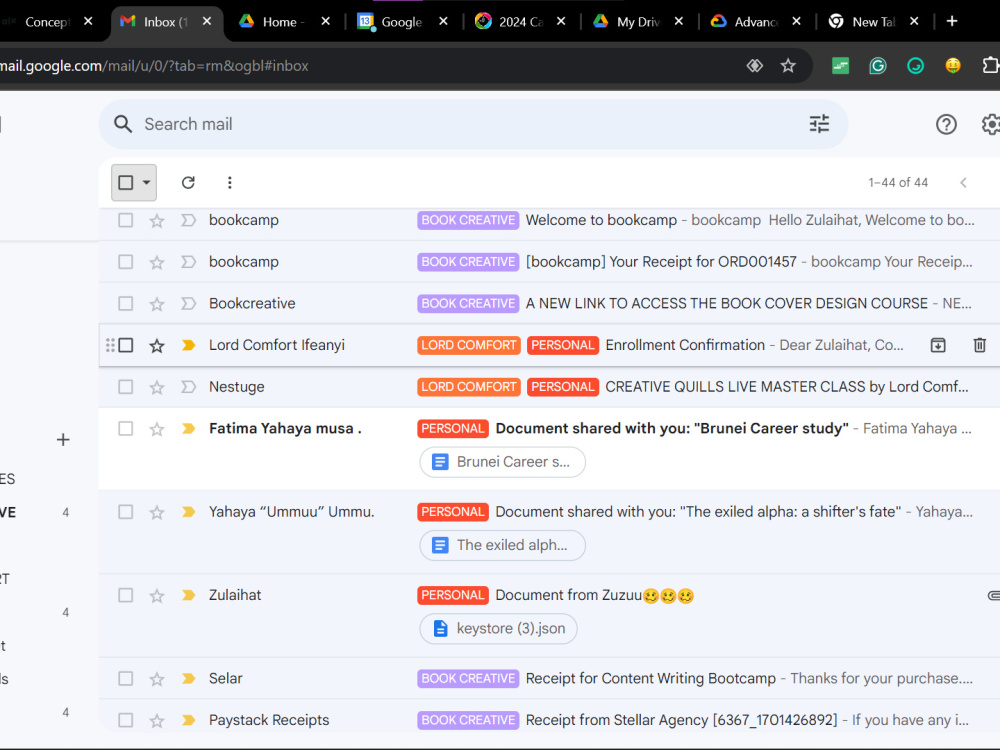Click the site info diamond icon in address bar
Image resolution: width=1000 pixels, height=750 pixels.
pos(754,65)
